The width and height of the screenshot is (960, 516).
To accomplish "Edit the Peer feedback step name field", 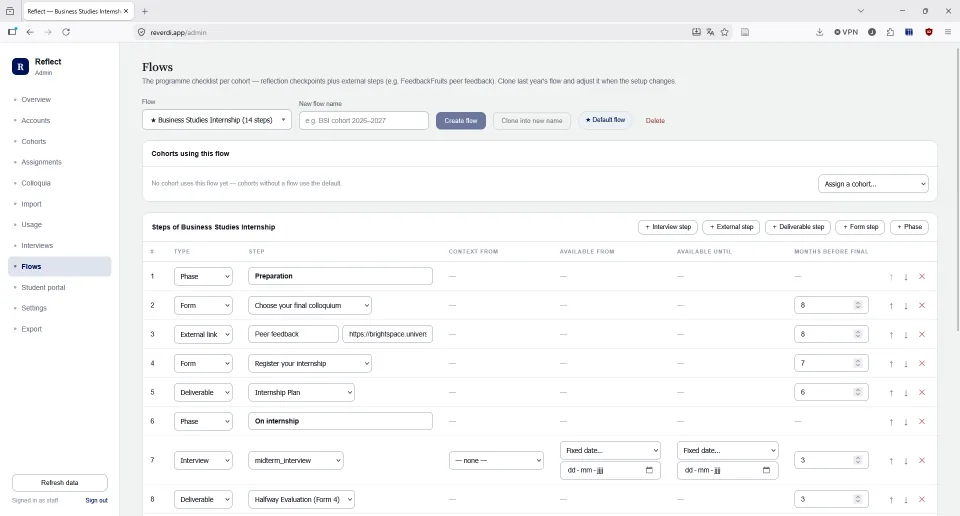I will (x=293, y=334).
